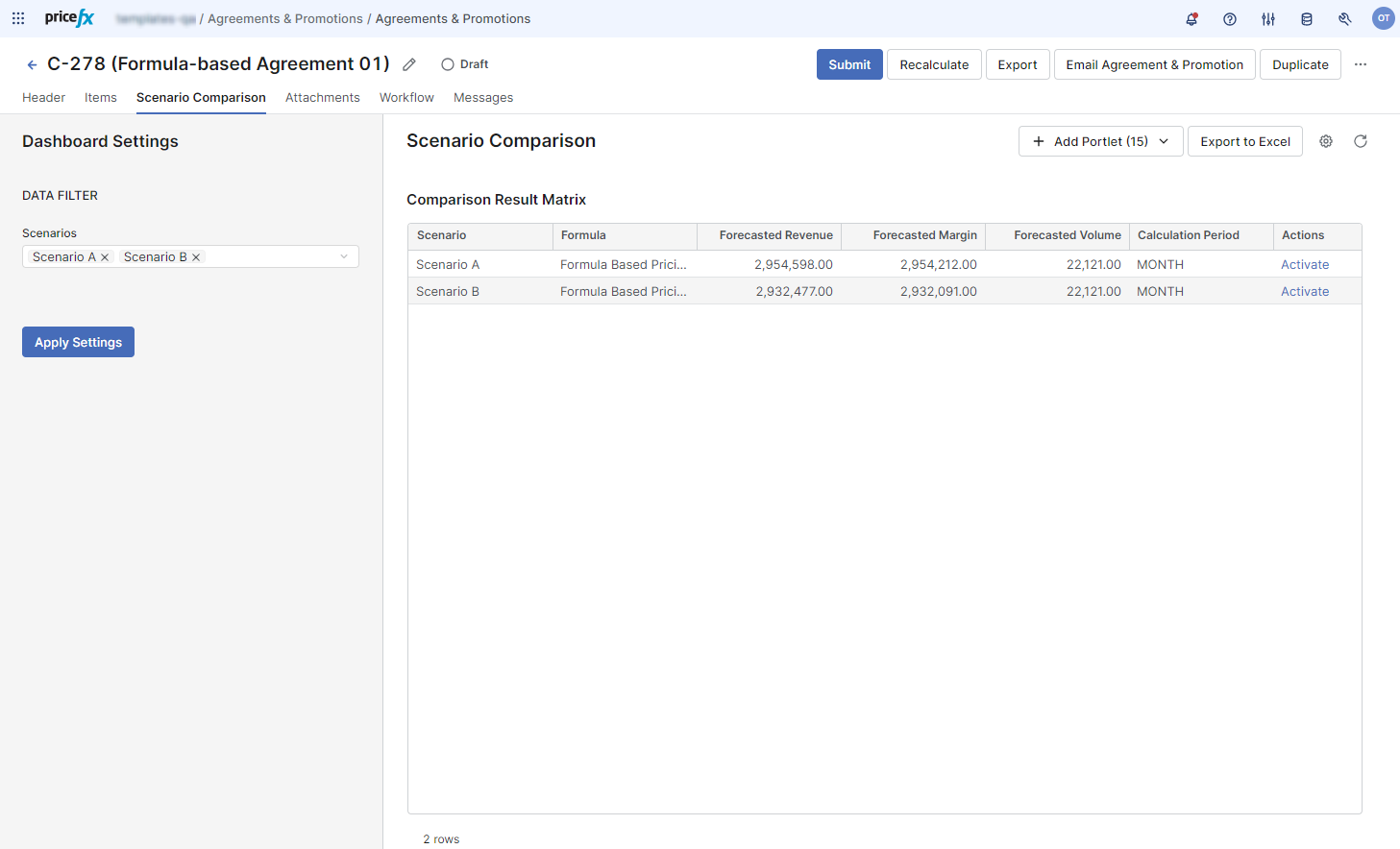Remove Scenario B tag from Scenarios

coord(196,257)
